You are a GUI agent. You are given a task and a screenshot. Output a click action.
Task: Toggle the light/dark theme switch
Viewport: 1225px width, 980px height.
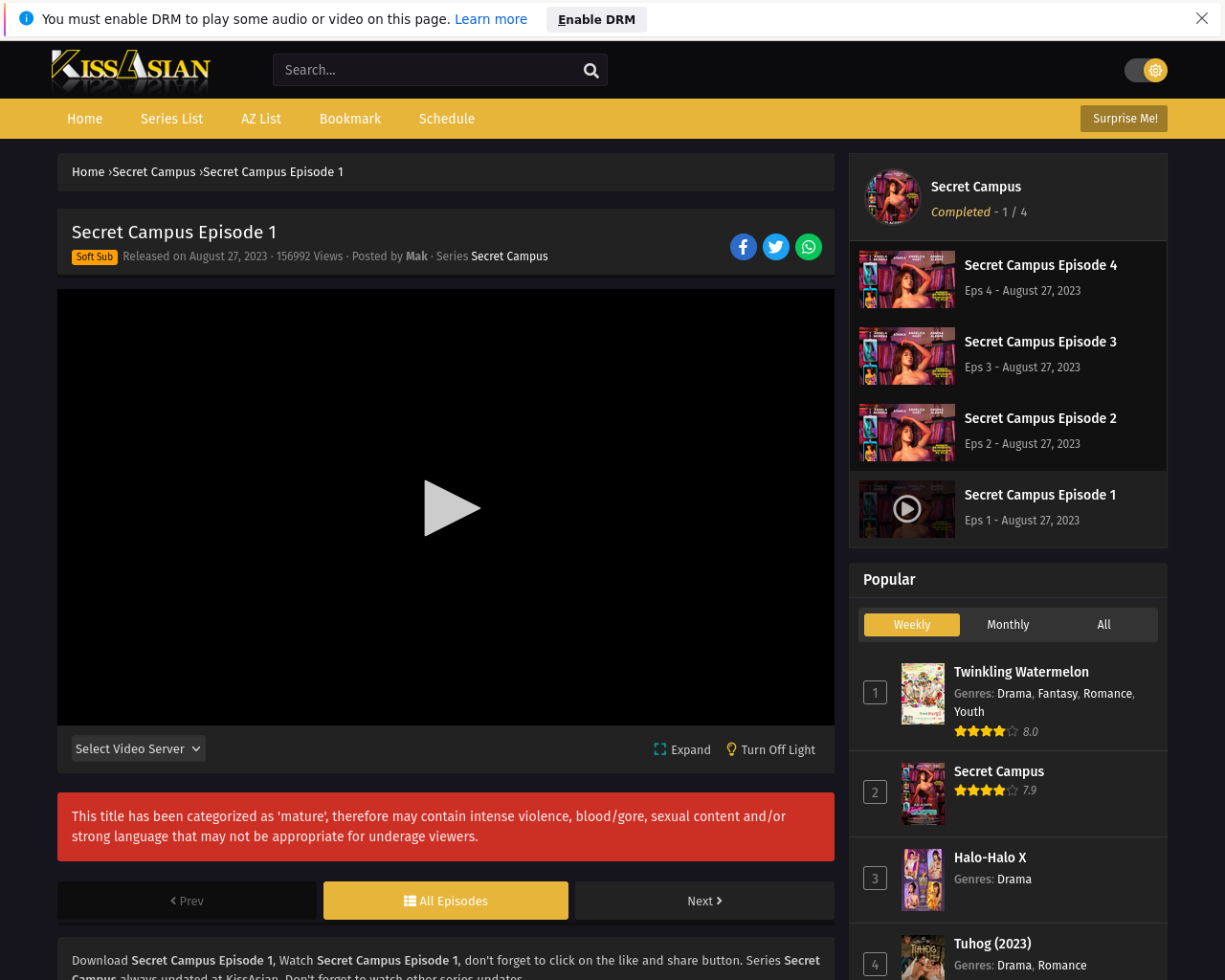point(1146,70)
